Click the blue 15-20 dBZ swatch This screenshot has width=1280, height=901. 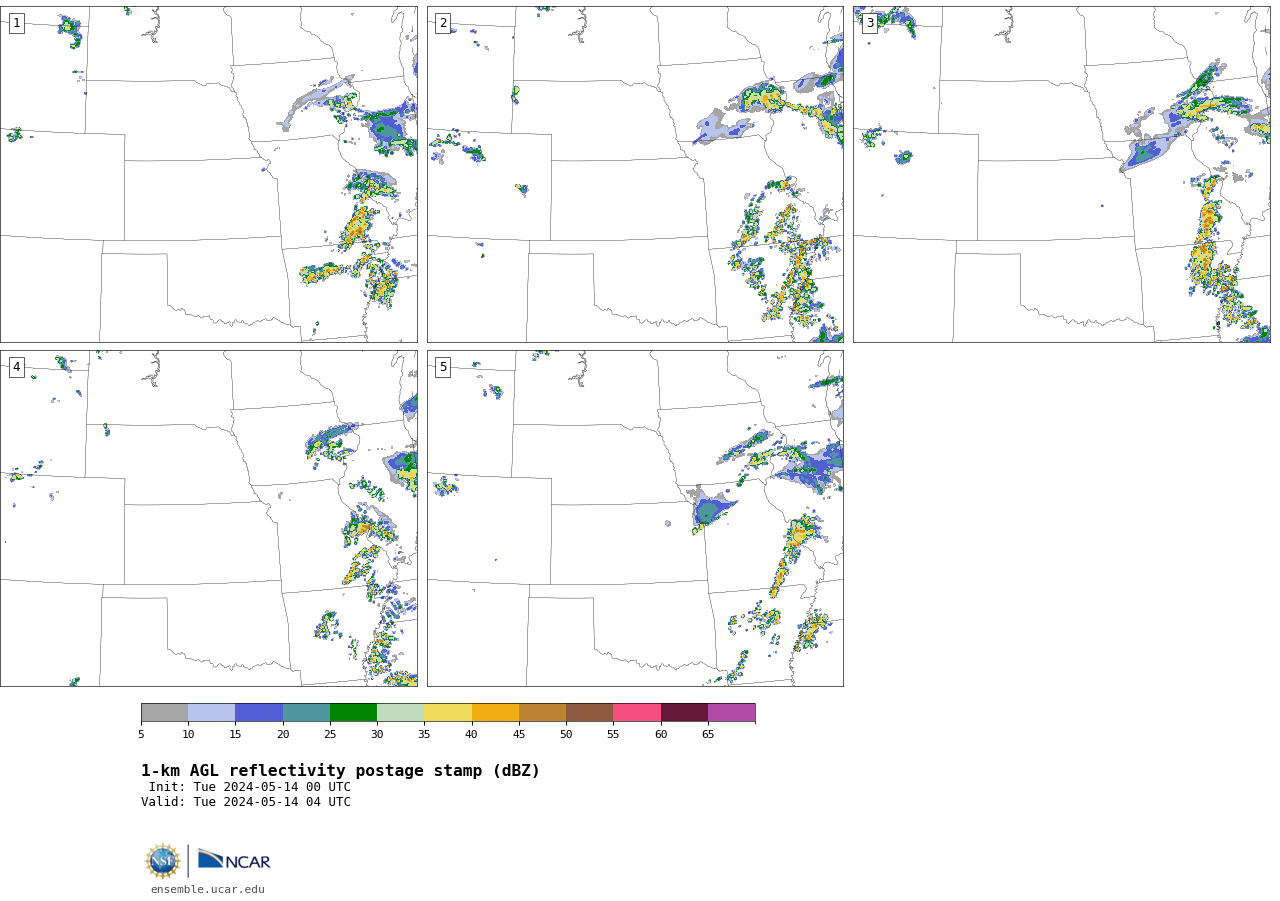click(x=259, y=712)
